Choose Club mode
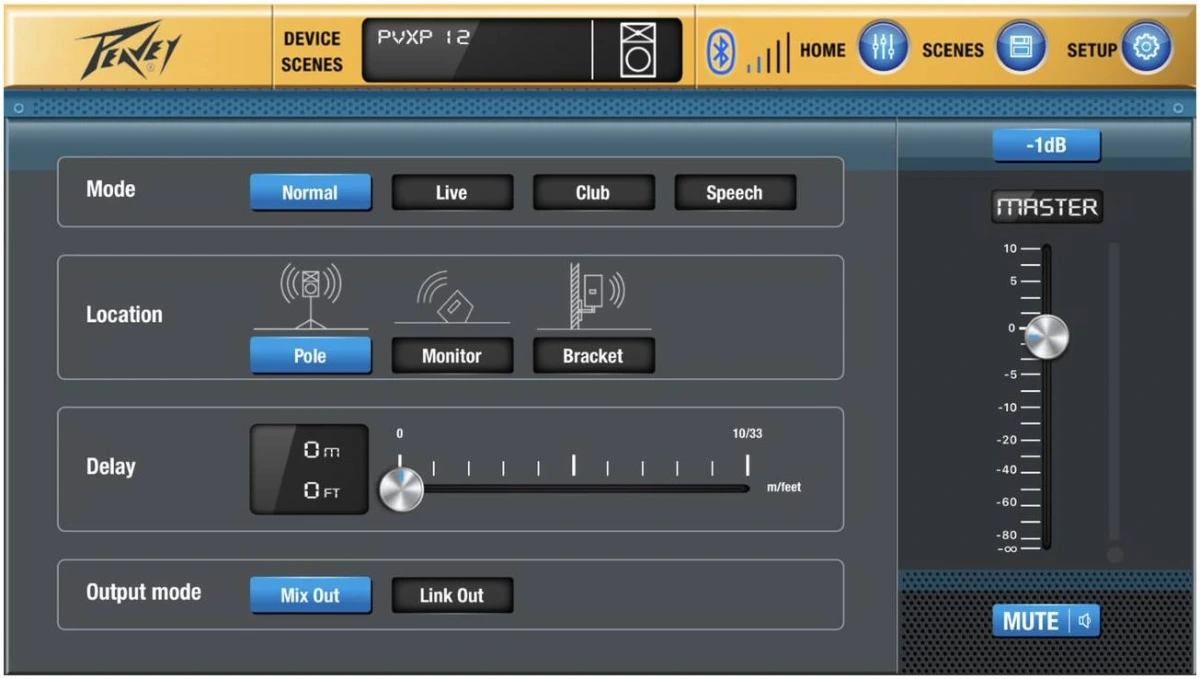 [593, 193]
